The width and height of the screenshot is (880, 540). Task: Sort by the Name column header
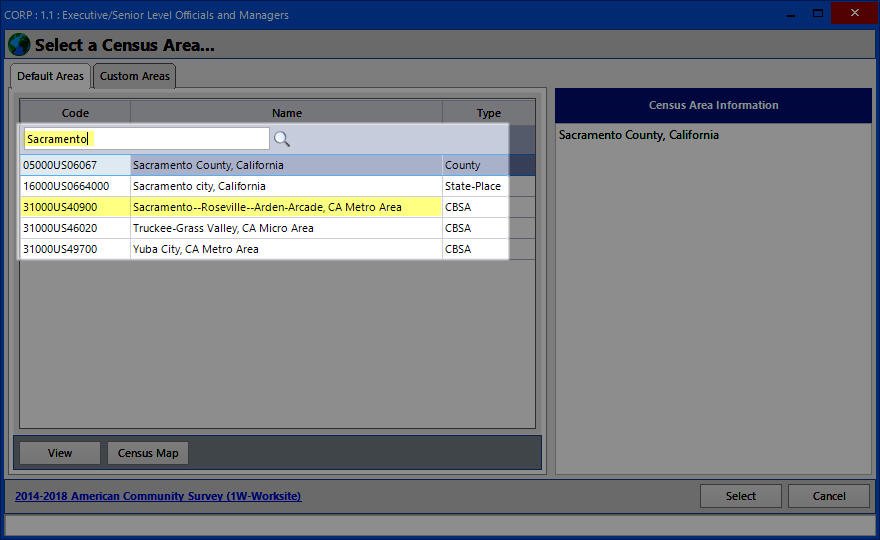coord(287,113)
